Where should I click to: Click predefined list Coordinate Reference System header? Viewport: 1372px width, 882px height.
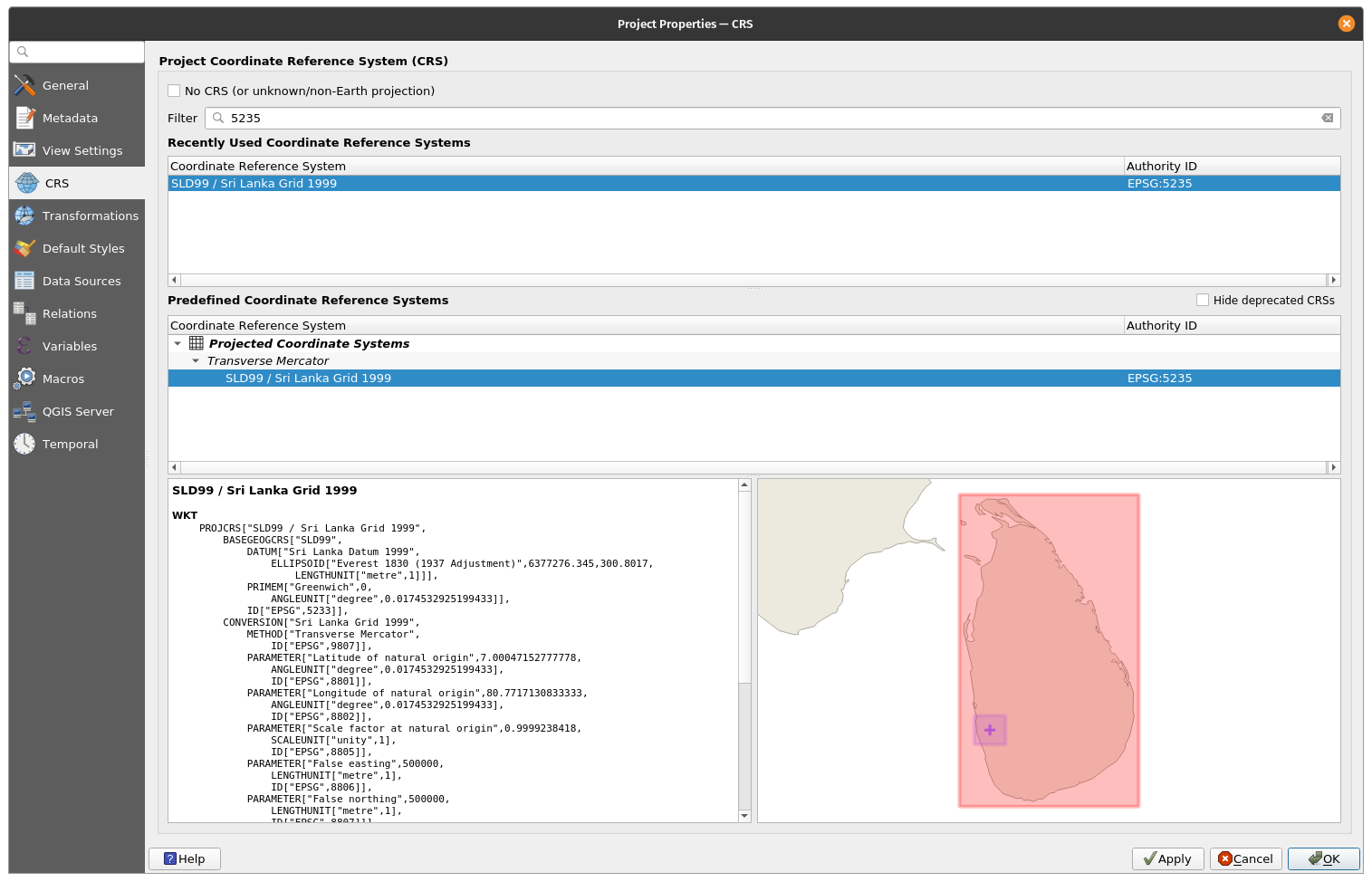pyautogui.click(x=646, y=325)
